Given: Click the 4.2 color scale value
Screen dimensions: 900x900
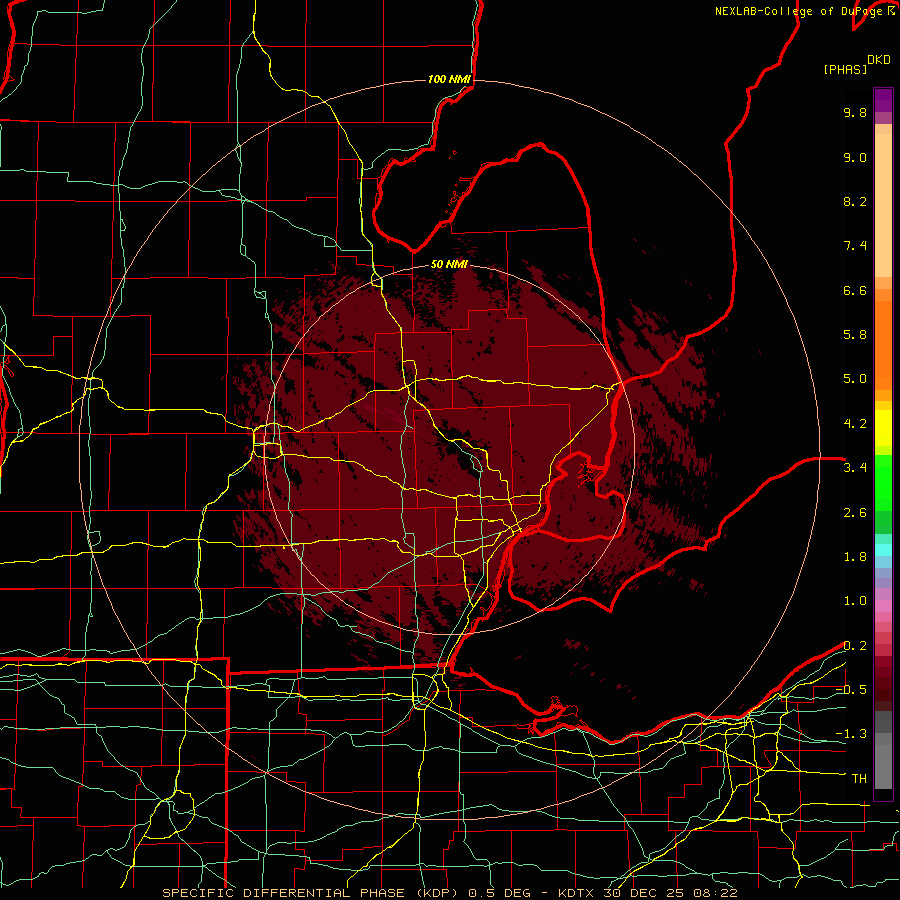Looking at the screenshot, I should [855, 424].
